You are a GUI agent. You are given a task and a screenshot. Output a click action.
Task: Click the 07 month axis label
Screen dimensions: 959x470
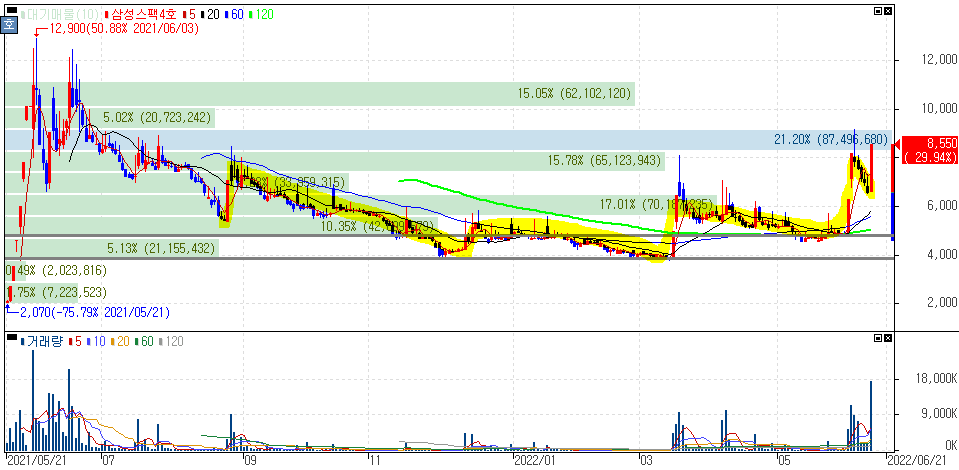[109, 459]
